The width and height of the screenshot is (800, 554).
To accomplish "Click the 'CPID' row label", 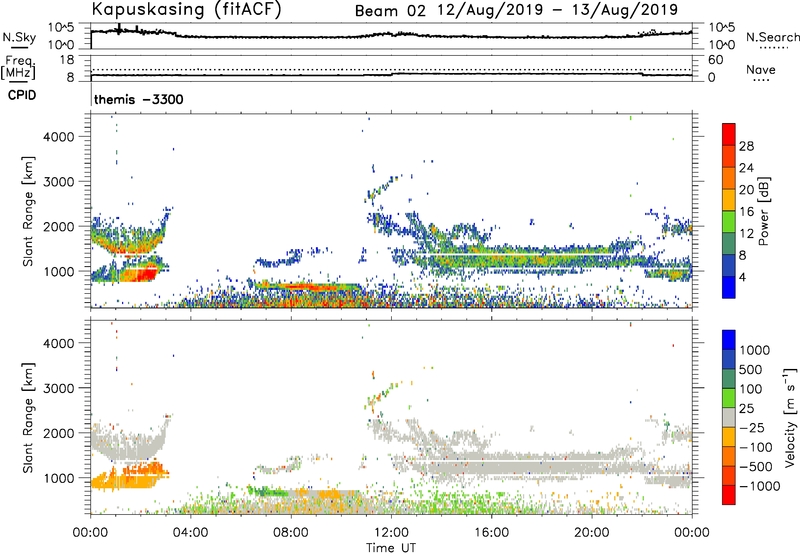I will tap(22, 95).
